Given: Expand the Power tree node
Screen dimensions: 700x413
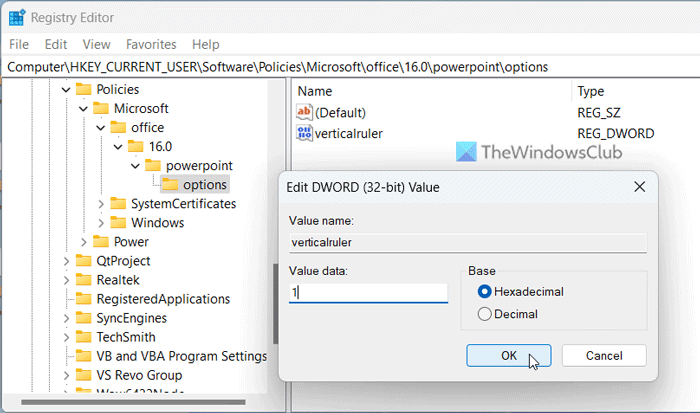Looking at the screenshot, I should [83, 242].
